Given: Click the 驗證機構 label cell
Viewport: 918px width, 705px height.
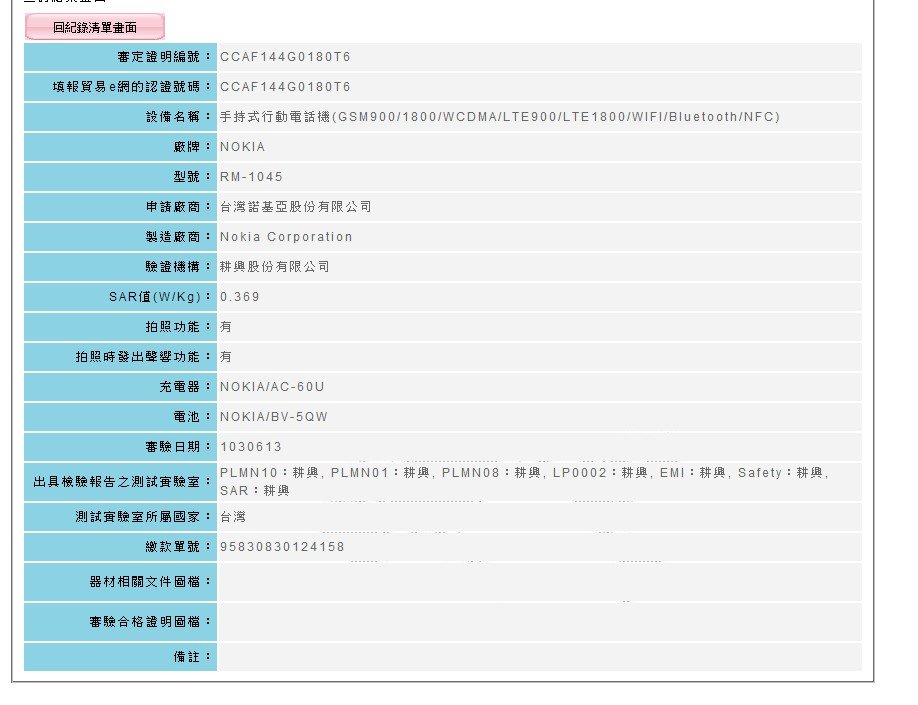Looking at the screenshot, I should [120, 266].
